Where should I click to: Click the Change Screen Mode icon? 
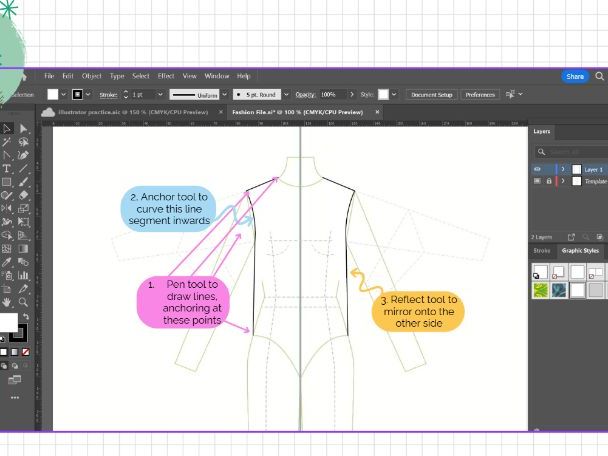point(15,379)
